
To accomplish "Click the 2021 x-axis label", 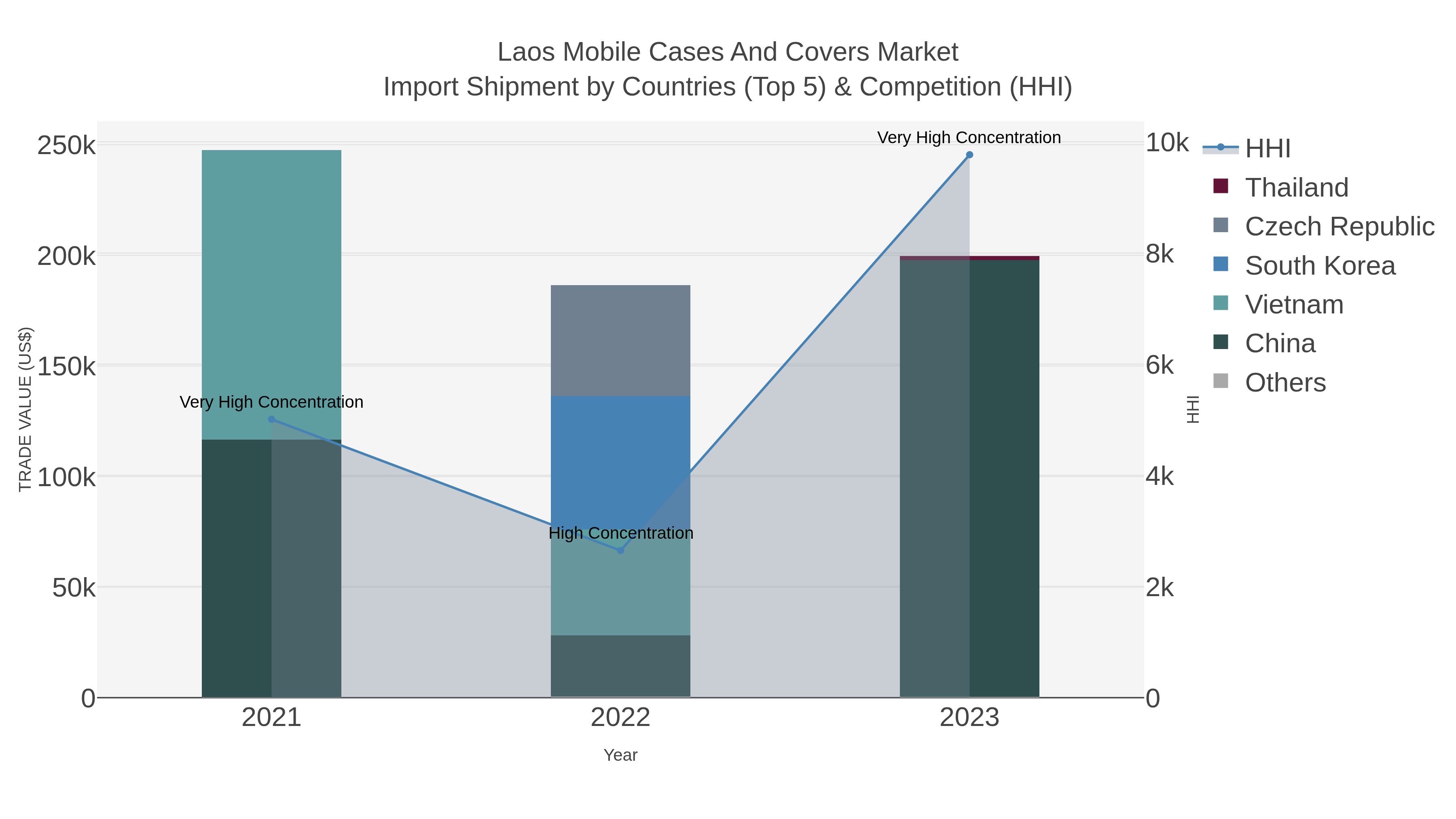I will pos(271,718).
